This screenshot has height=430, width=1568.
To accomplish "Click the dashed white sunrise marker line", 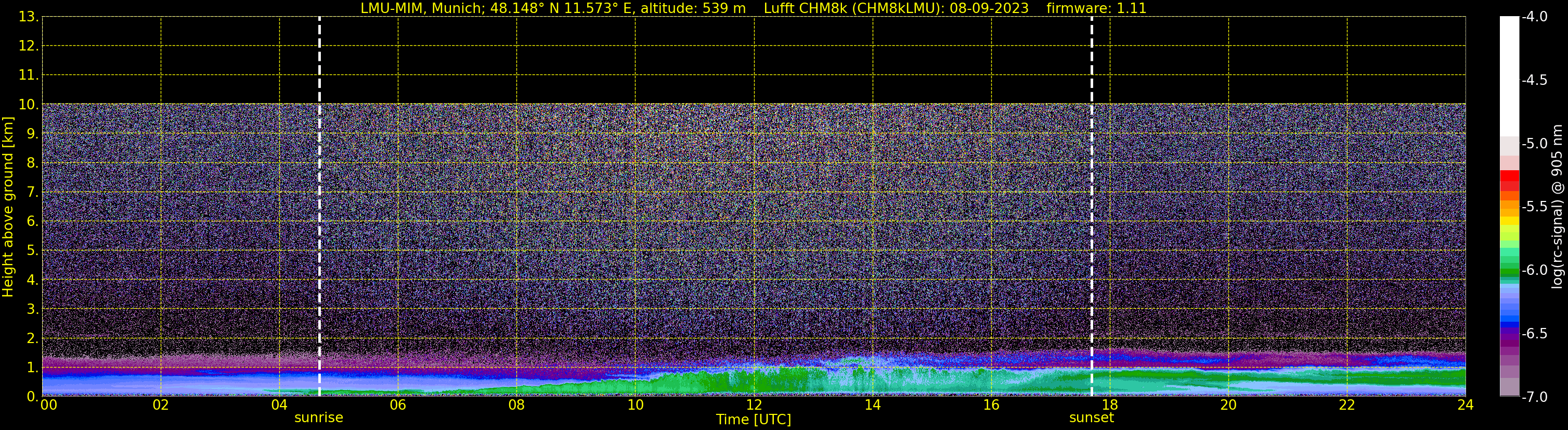I will coord(319,207).
